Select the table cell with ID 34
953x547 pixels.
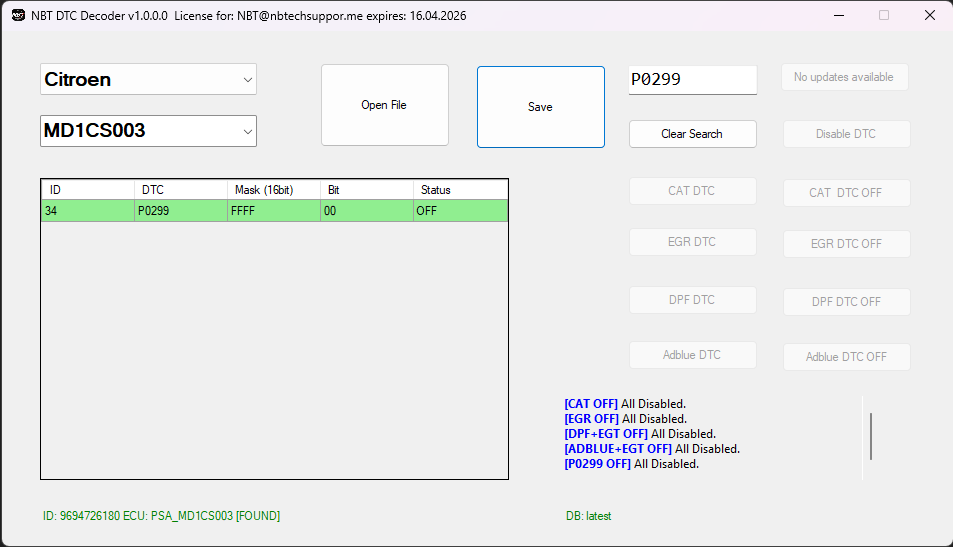pyautogui.click(x=88, y=211)
